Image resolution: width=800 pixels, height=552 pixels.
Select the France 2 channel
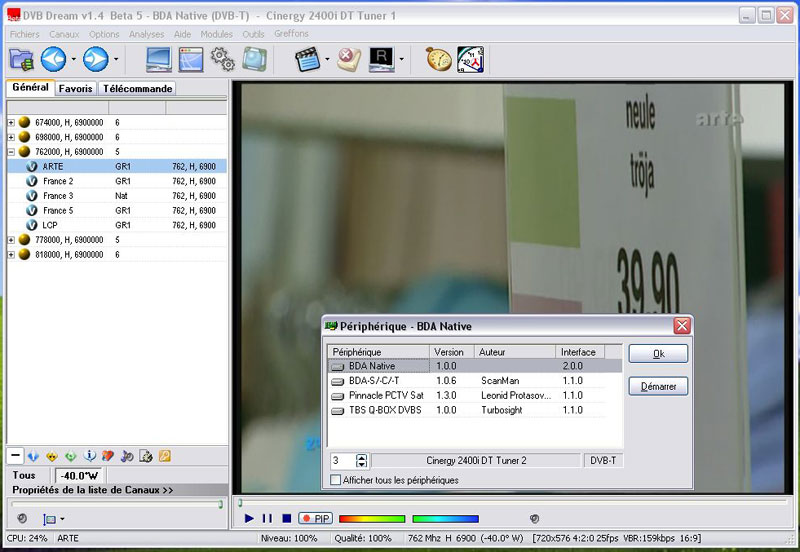pyautogui.click(x=117, y=181)
